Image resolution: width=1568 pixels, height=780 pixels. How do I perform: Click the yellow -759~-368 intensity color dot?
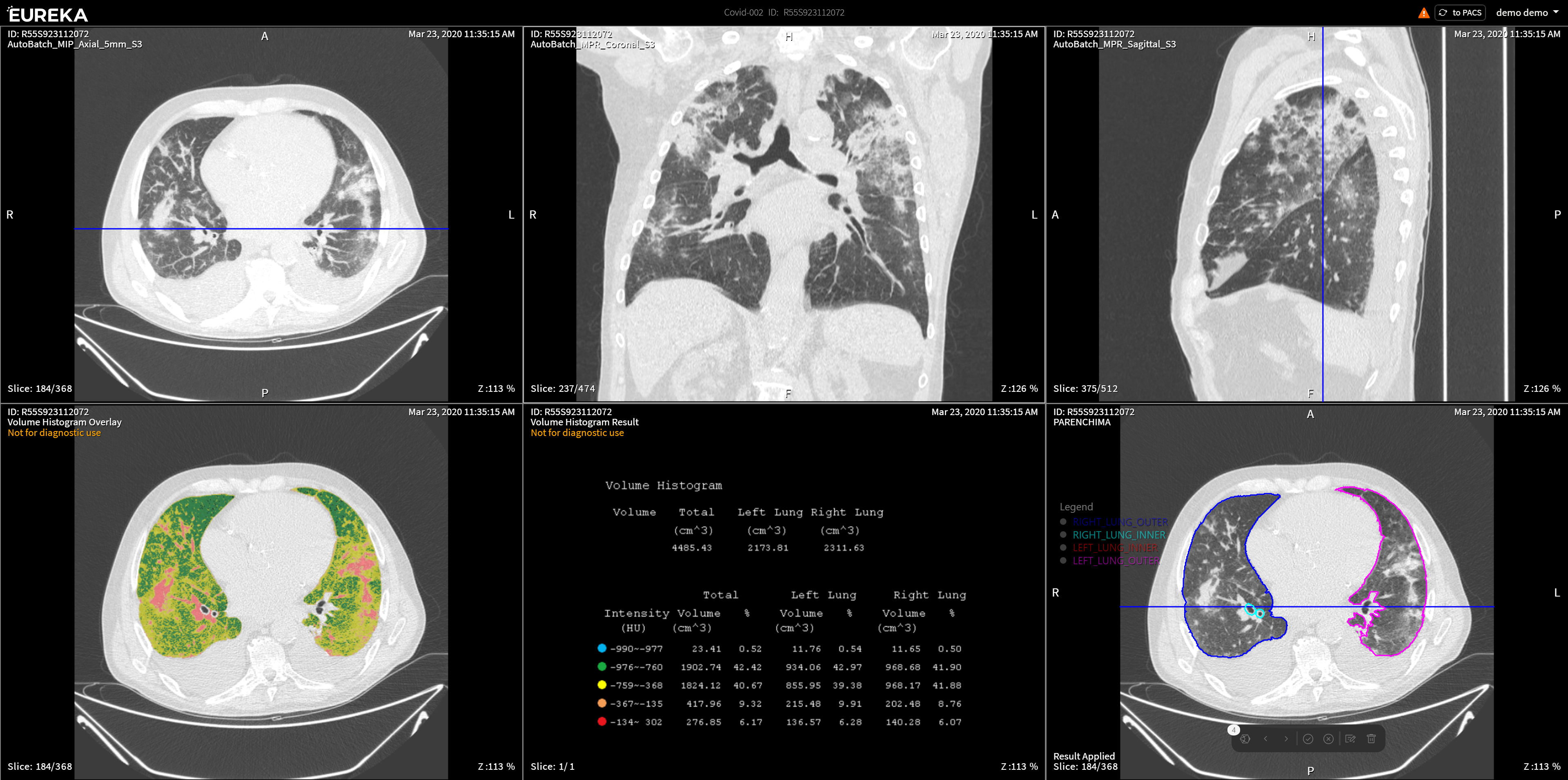[601, 685]
